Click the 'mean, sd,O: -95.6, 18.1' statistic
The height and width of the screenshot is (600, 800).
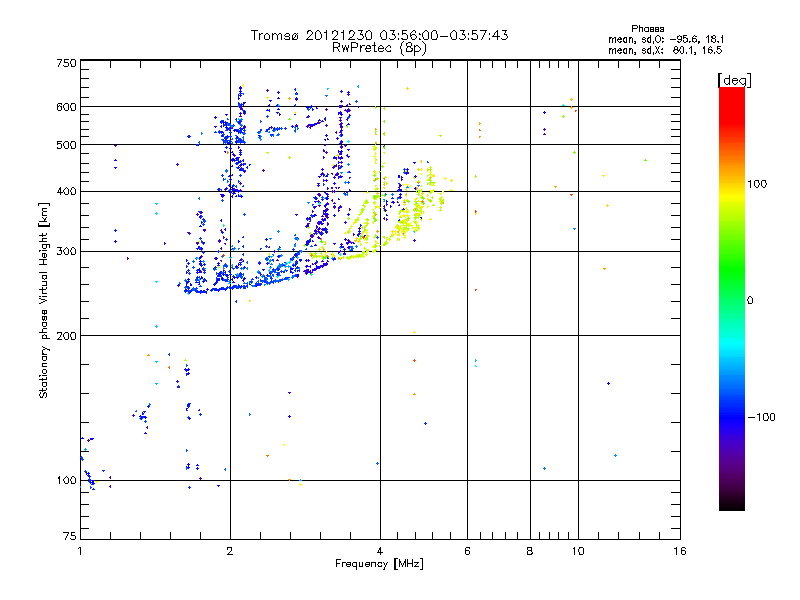tap(666, 39)
